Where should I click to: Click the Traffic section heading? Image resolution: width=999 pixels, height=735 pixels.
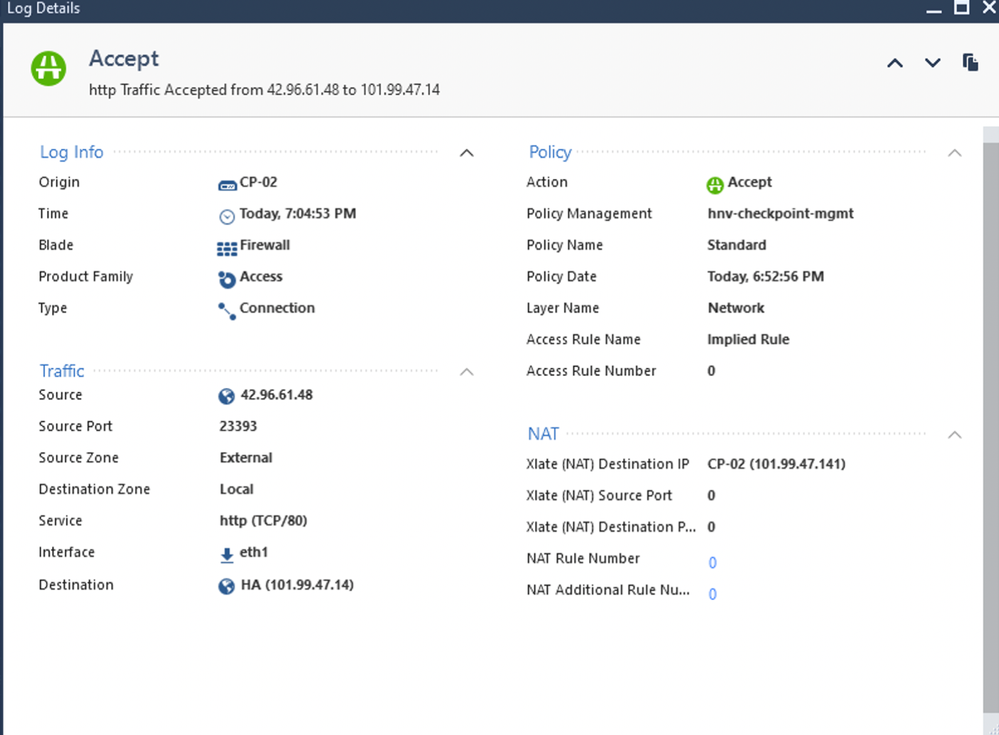pyautogui.click(x=62, y=371)
